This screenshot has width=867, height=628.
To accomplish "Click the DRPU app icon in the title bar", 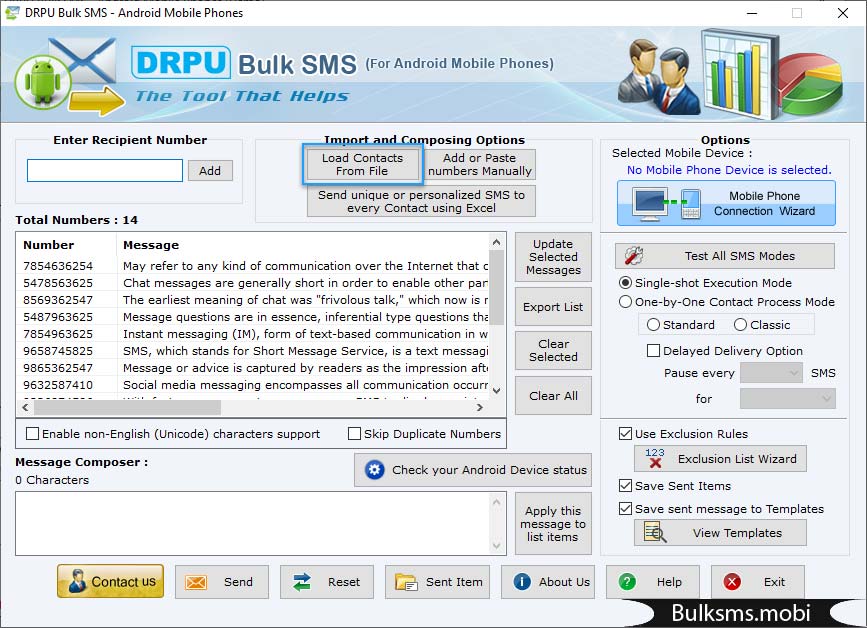I will pos(12,13).
